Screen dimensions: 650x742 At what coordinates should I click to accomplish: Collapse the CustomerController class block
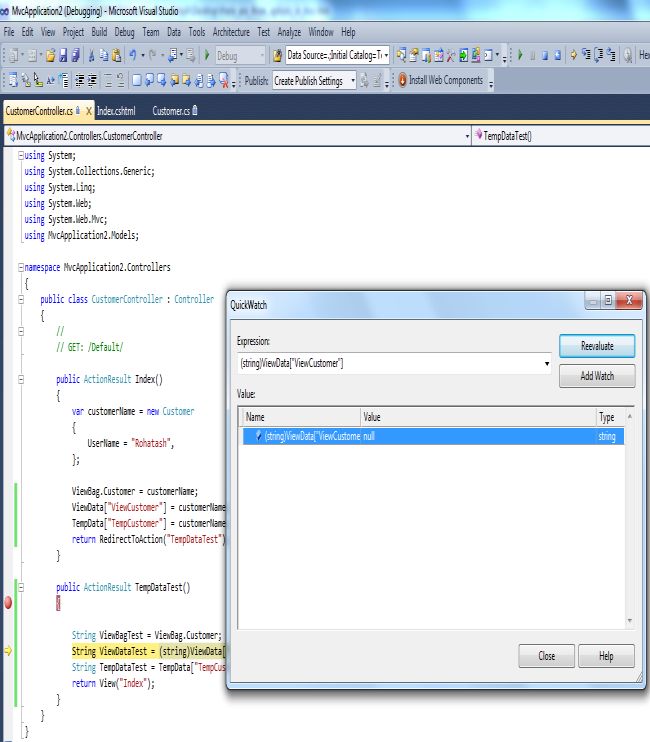pos(21,299)
